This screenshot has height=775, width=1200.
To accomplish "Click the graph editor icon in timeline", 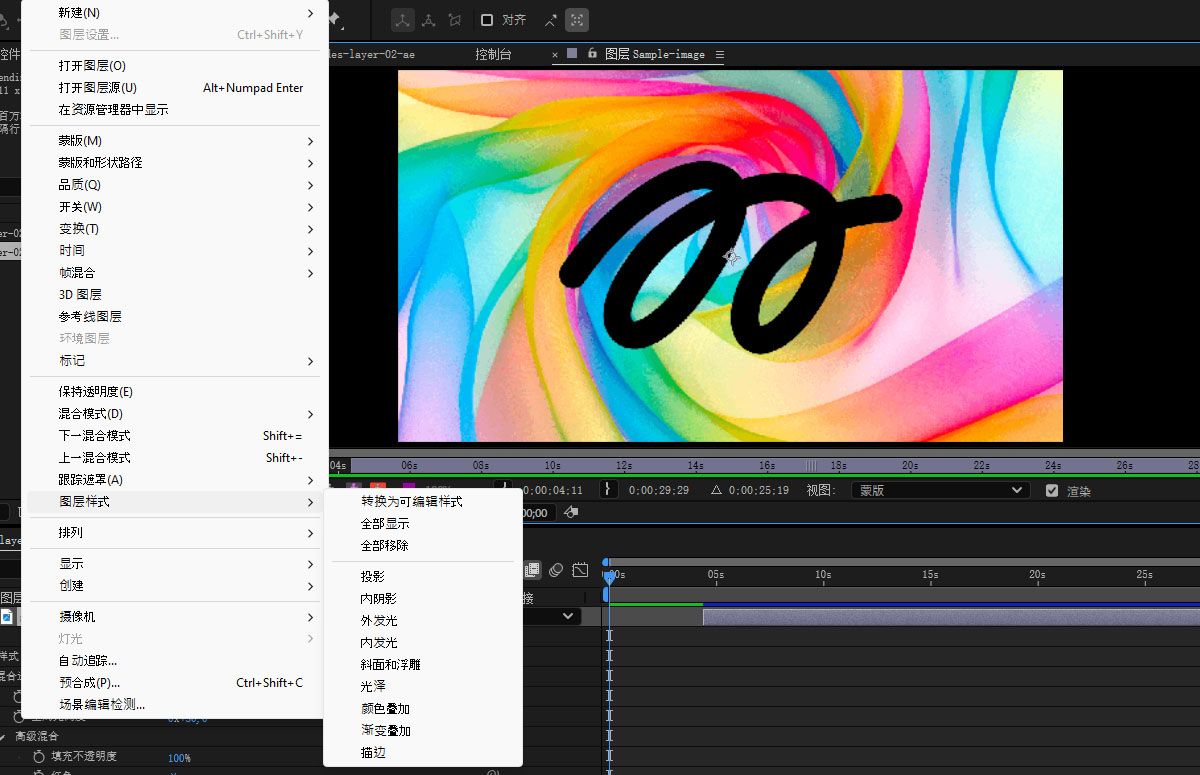I will [580, 570].
